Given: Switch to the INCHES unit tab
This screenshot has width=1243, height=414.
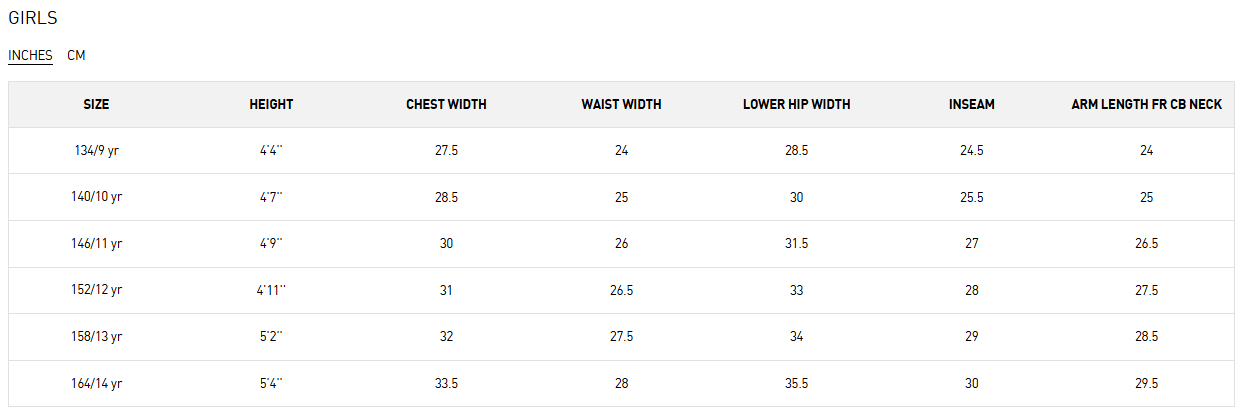Looking at the screenshot, I should pyautogui.click(x=30, y=56).
